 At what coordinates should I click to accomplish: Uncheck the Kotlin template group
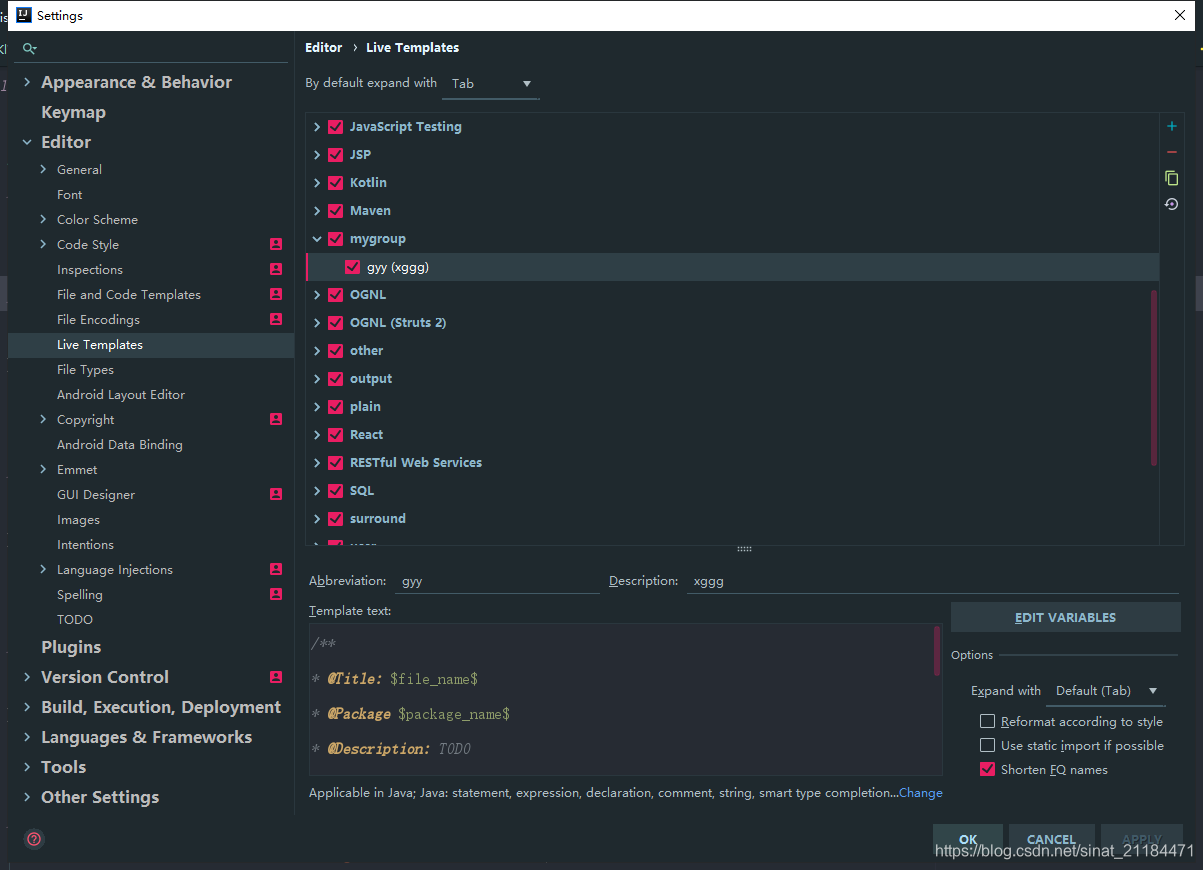[x=335, y=183]
